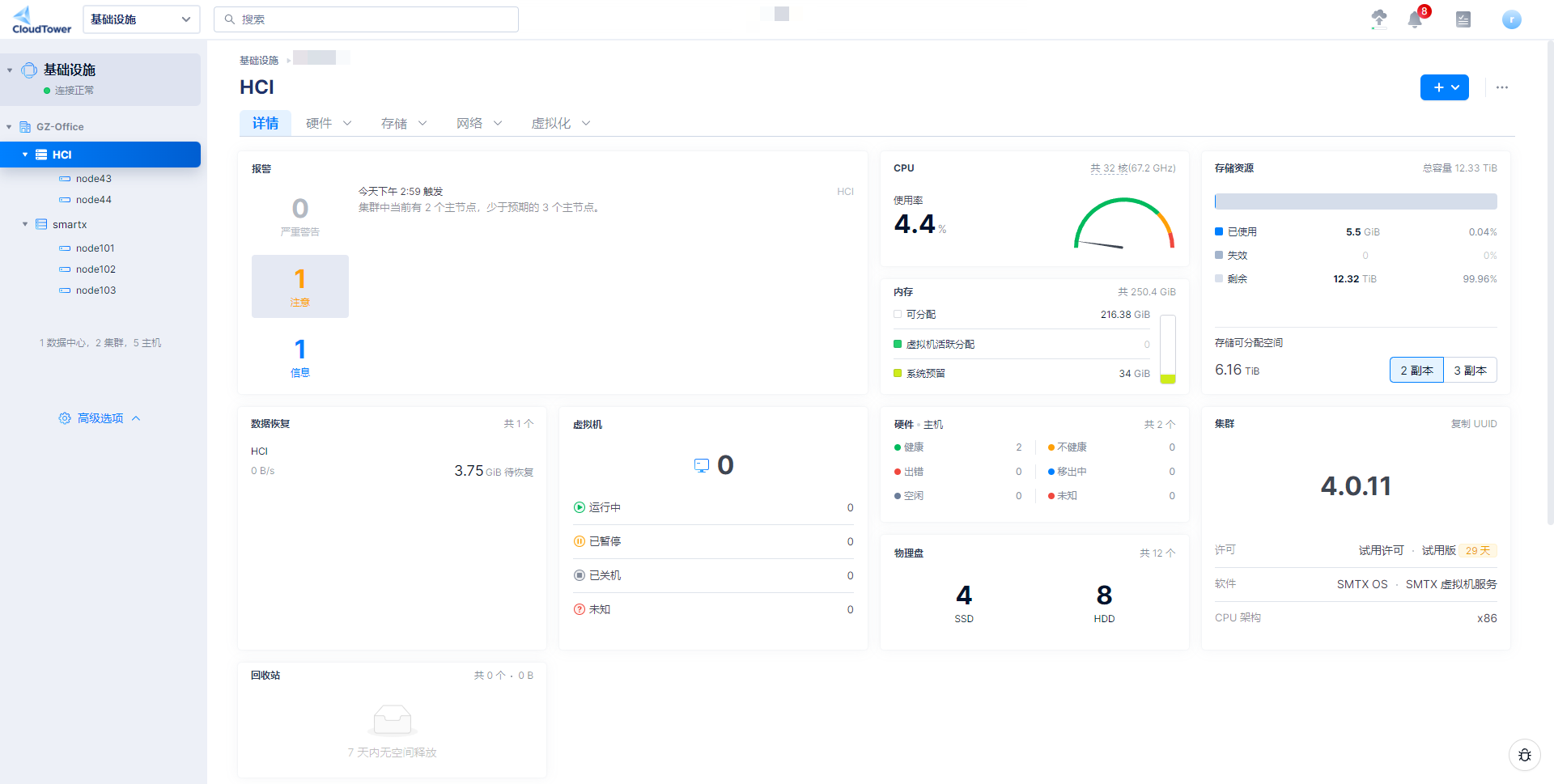The width and height of the screenshot is (1554, 784).
Task: Click the GZ-Office datacenter icon
Action: tap(25, 127)
